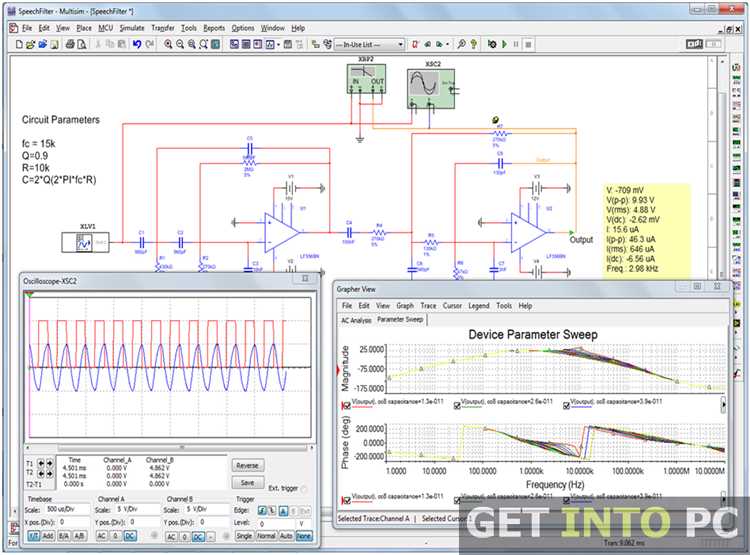Viewport: 750px width, 555px height.
Task: Open the MCU menu
Action: tap(105, 28)
